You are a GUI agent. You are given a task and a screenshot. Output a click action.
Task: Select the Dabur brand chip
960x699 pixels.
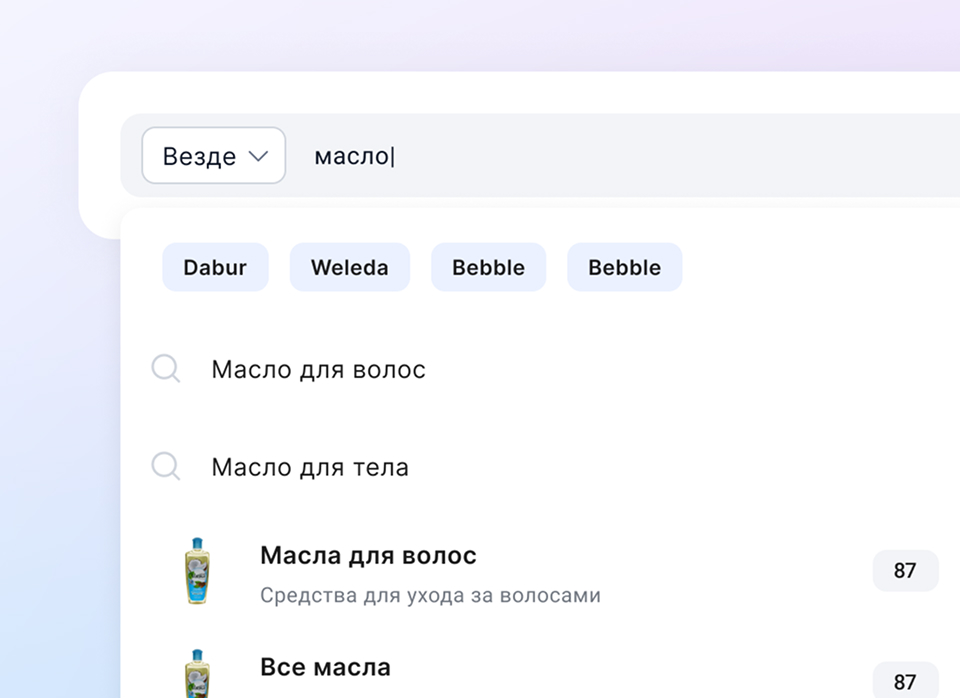click(x=215, y=267)
